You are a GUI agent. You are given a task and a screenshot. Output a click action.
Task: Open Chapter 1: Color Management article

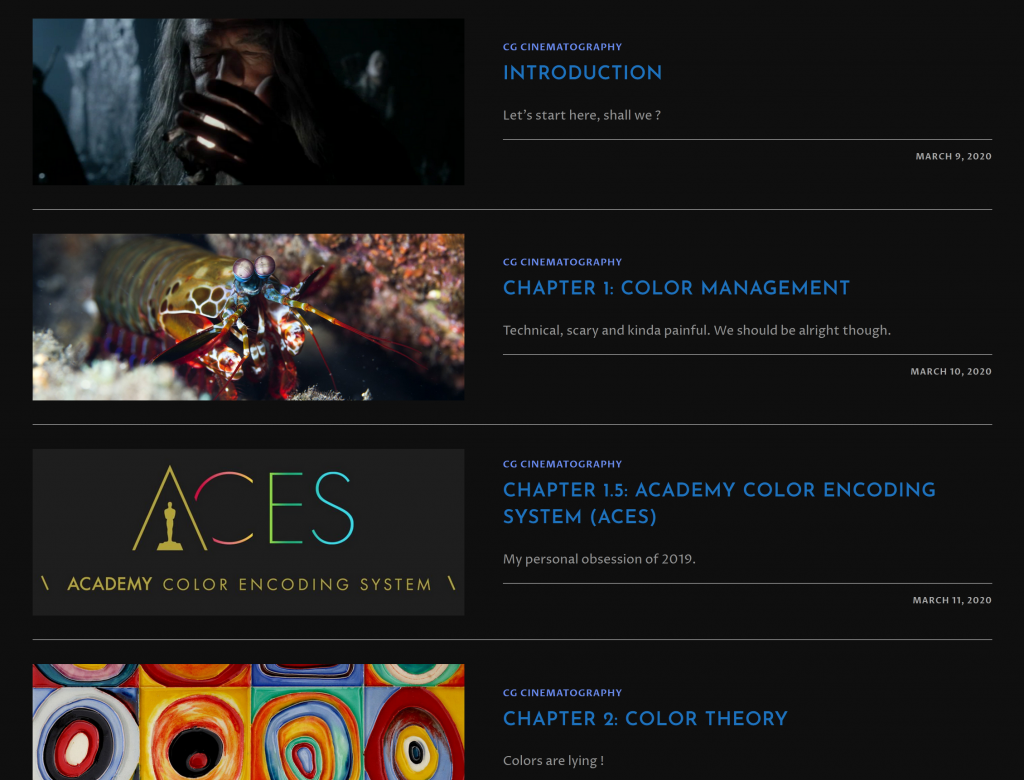click(676, 288)
